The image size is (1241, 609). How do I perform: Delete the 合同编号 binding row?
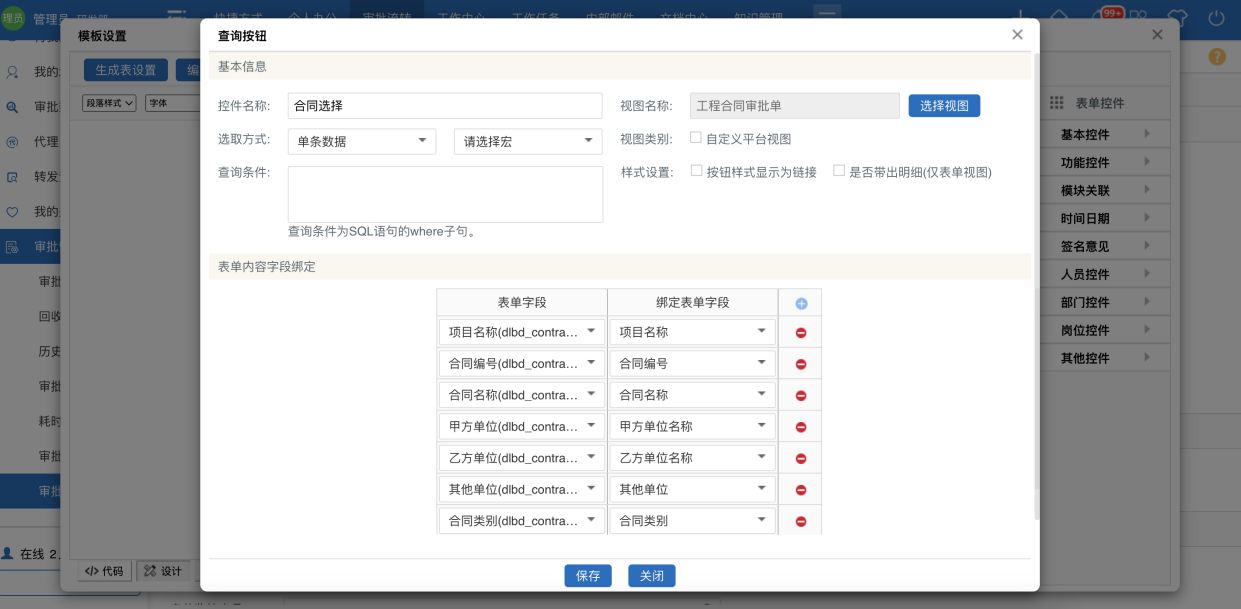coord(801,364)
